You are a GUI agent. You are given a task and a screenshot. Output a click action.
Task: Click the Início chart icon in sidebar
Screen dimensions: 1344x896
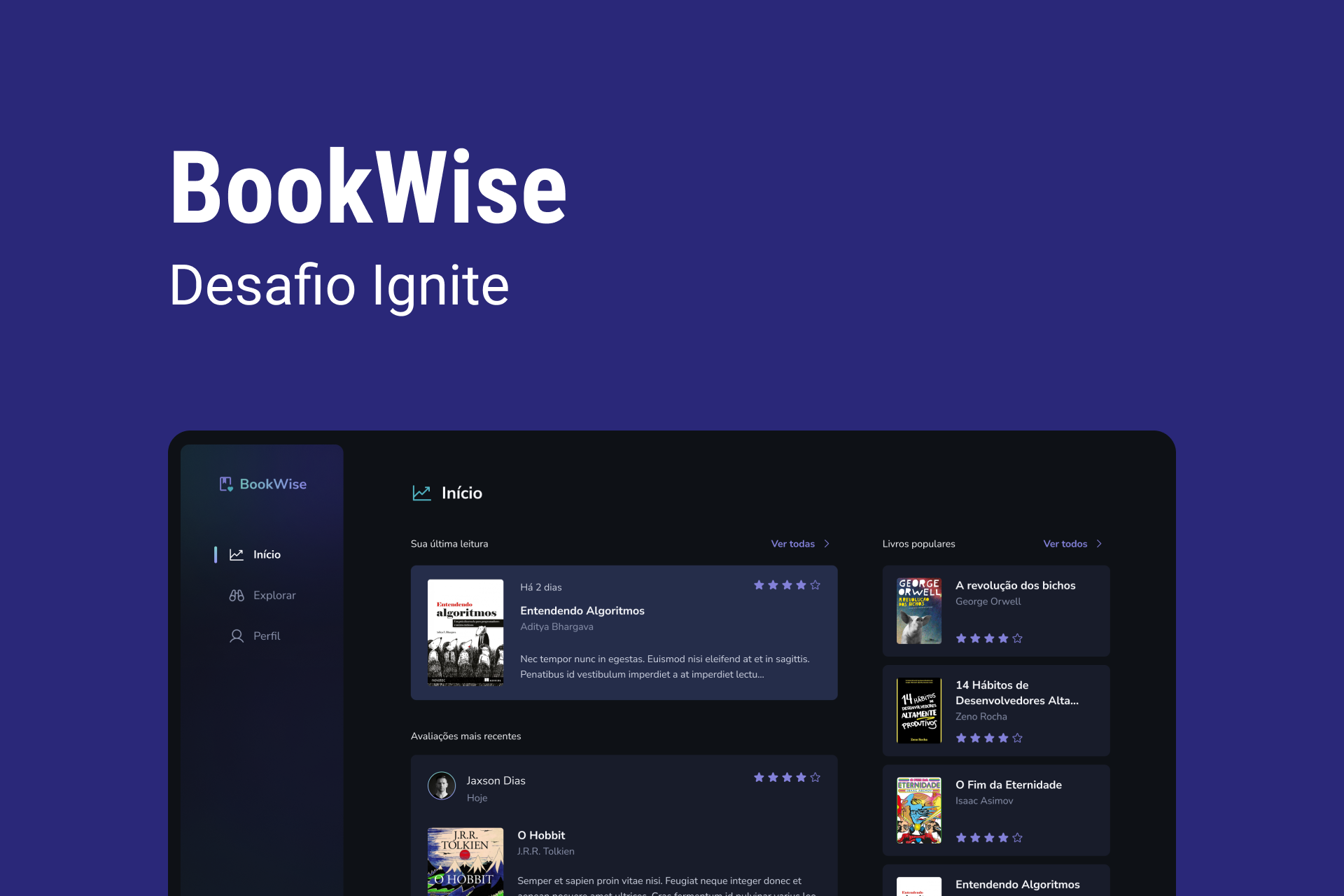[237, 554]
